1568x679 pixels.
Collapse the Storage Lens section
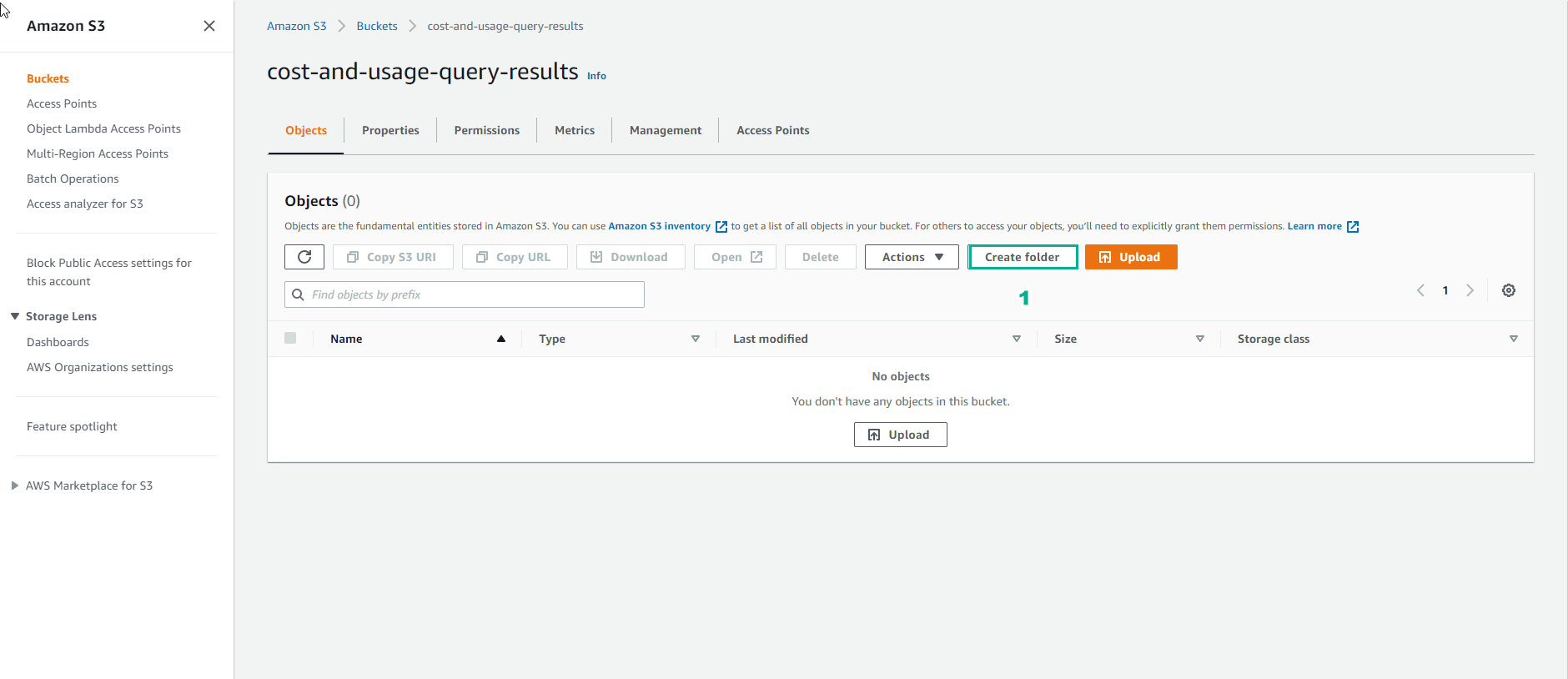[15, 316]
